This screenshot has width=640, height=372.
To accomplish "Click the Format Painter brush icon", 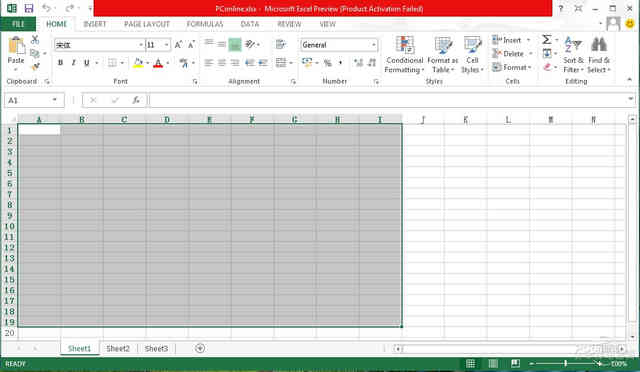I will pos(35,66).
